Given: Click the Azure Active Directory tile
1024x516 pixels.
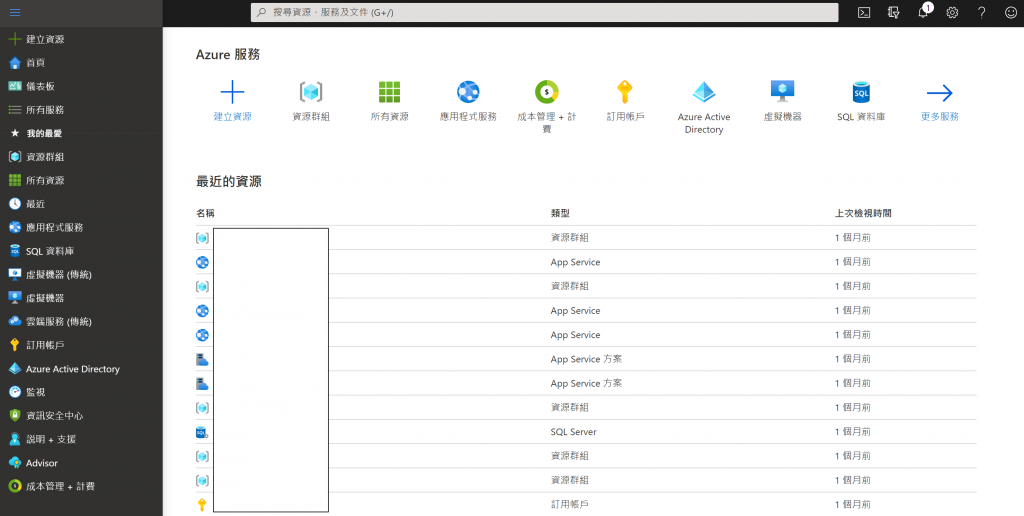Looking at the screenshot, I should [704, 106].
